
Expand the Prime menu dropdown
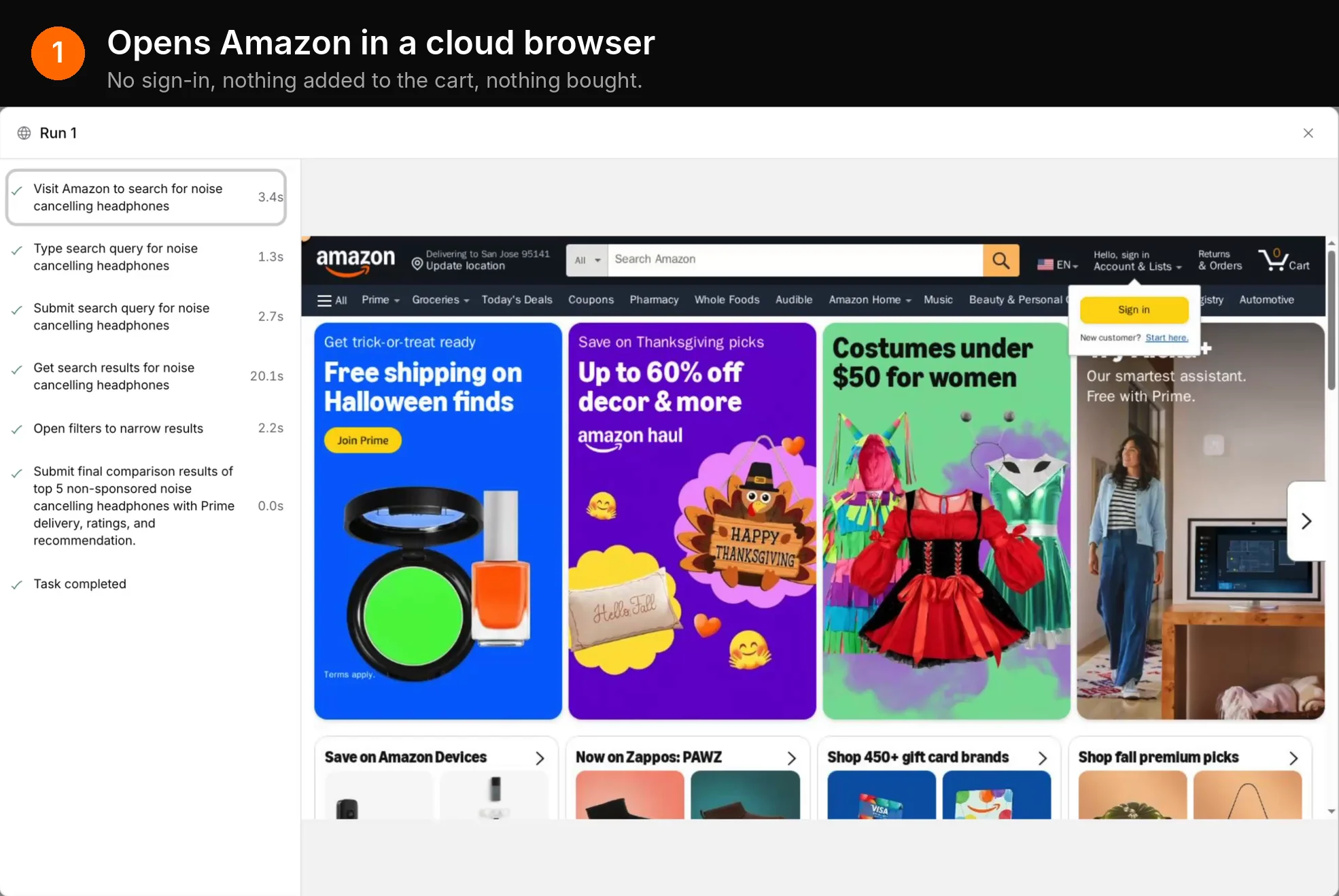[x=381, y=300]
